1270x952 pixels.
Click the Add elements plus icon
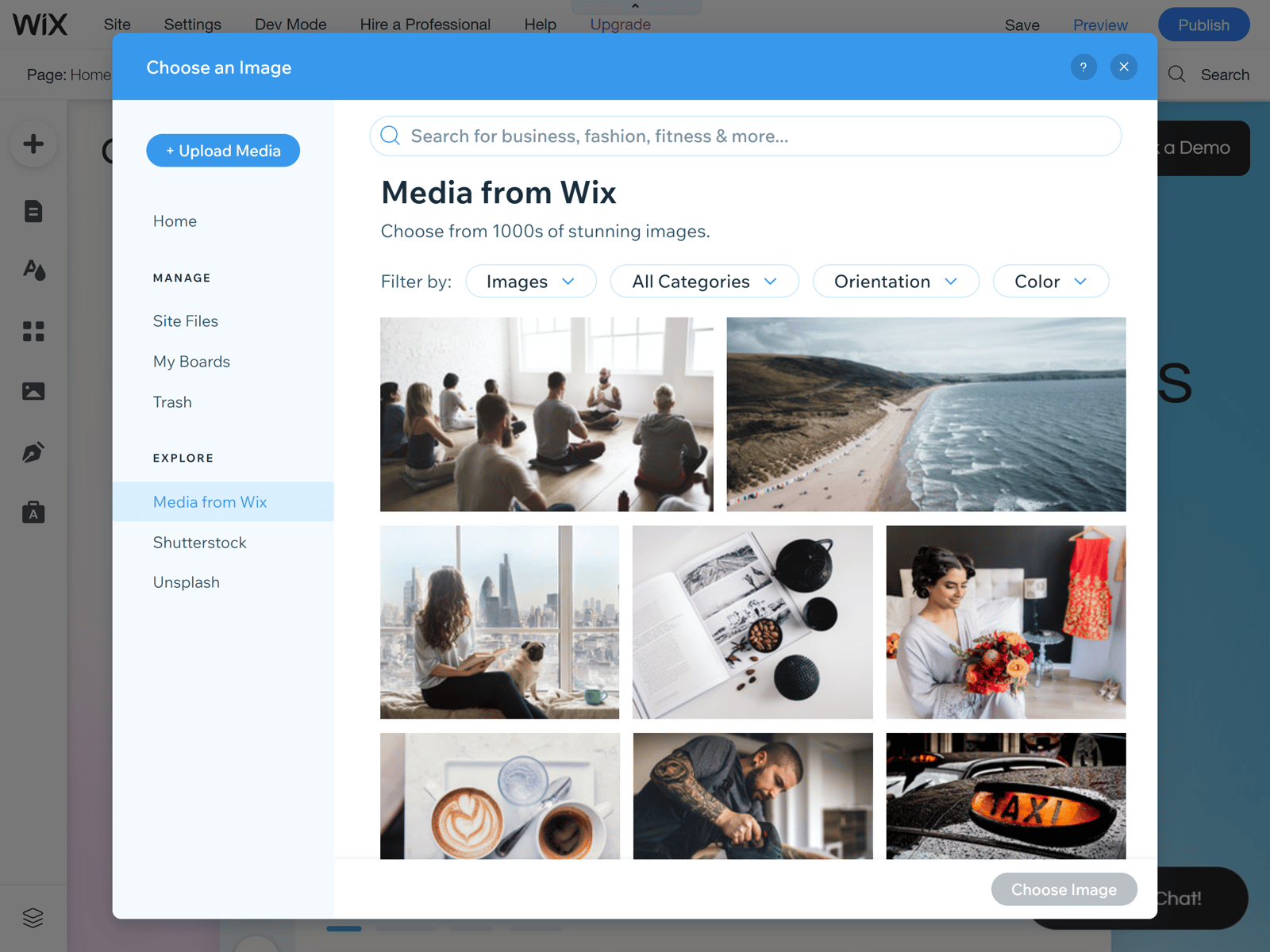point(33,144)
